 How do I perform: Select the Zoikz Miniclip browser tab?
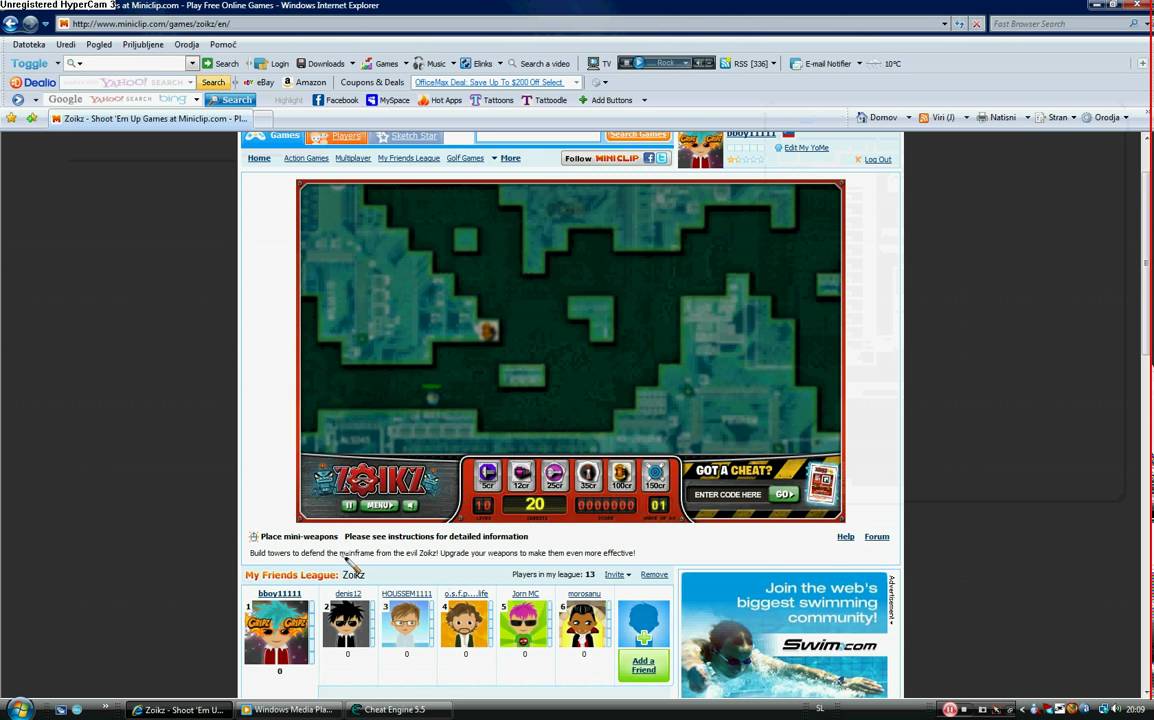point(150,118)
